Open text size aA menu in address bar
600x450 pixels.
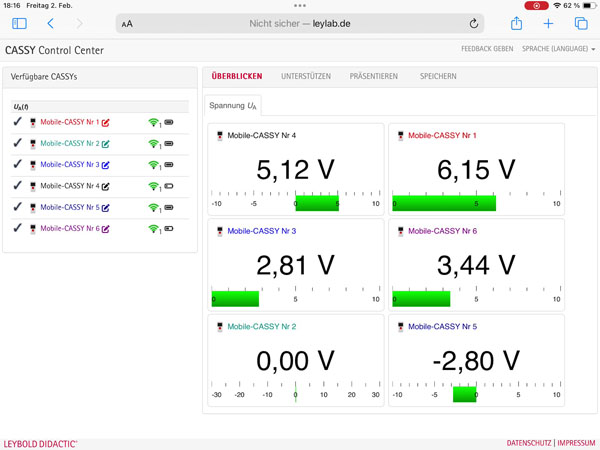[127, 24]
